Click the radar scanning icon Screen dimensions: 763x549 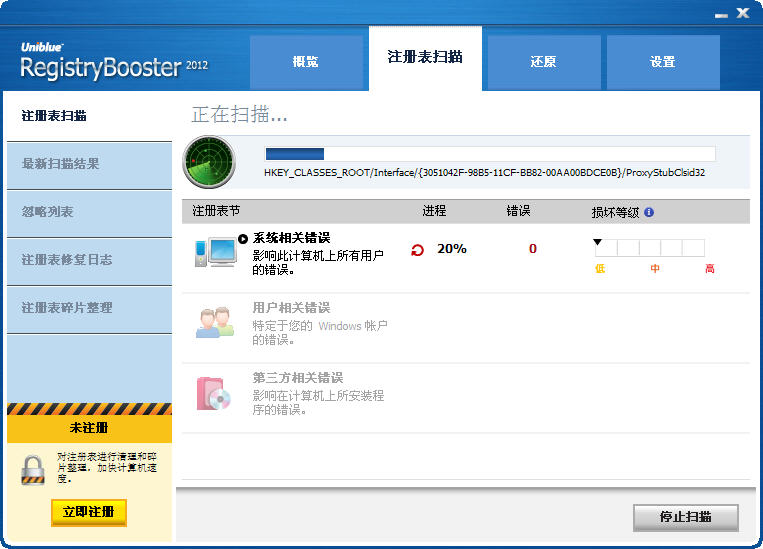pos(209,162)
